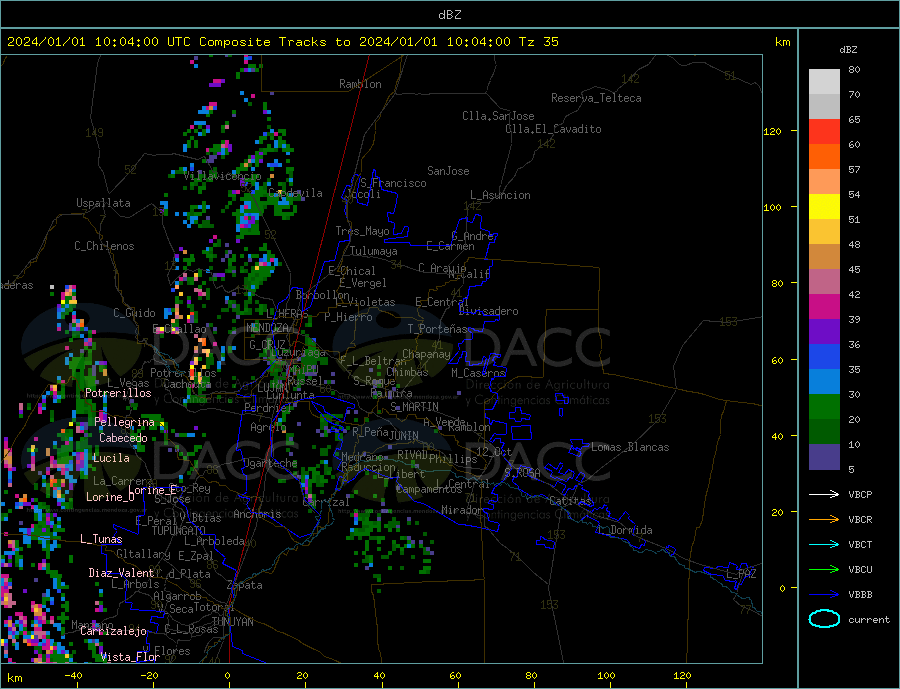The width and height of the screenshot is (900, 689).
Task: Click the L_Tunas station label
Action: (101, 539)
